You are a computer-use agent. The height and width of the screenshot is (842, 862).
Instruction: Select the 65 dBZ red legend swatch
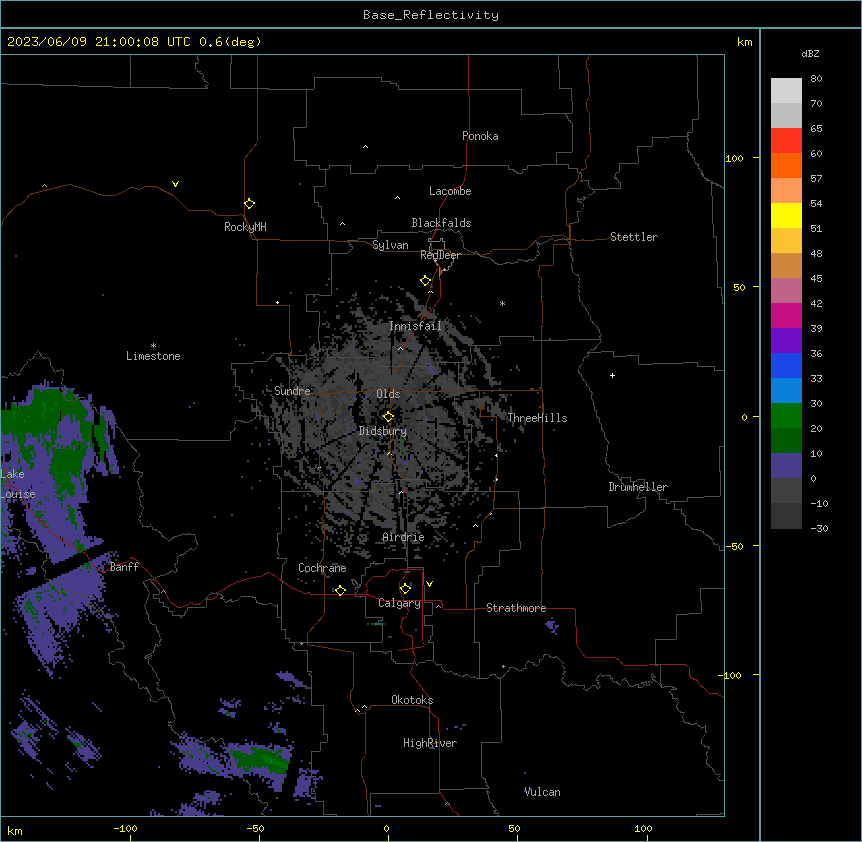786,141
